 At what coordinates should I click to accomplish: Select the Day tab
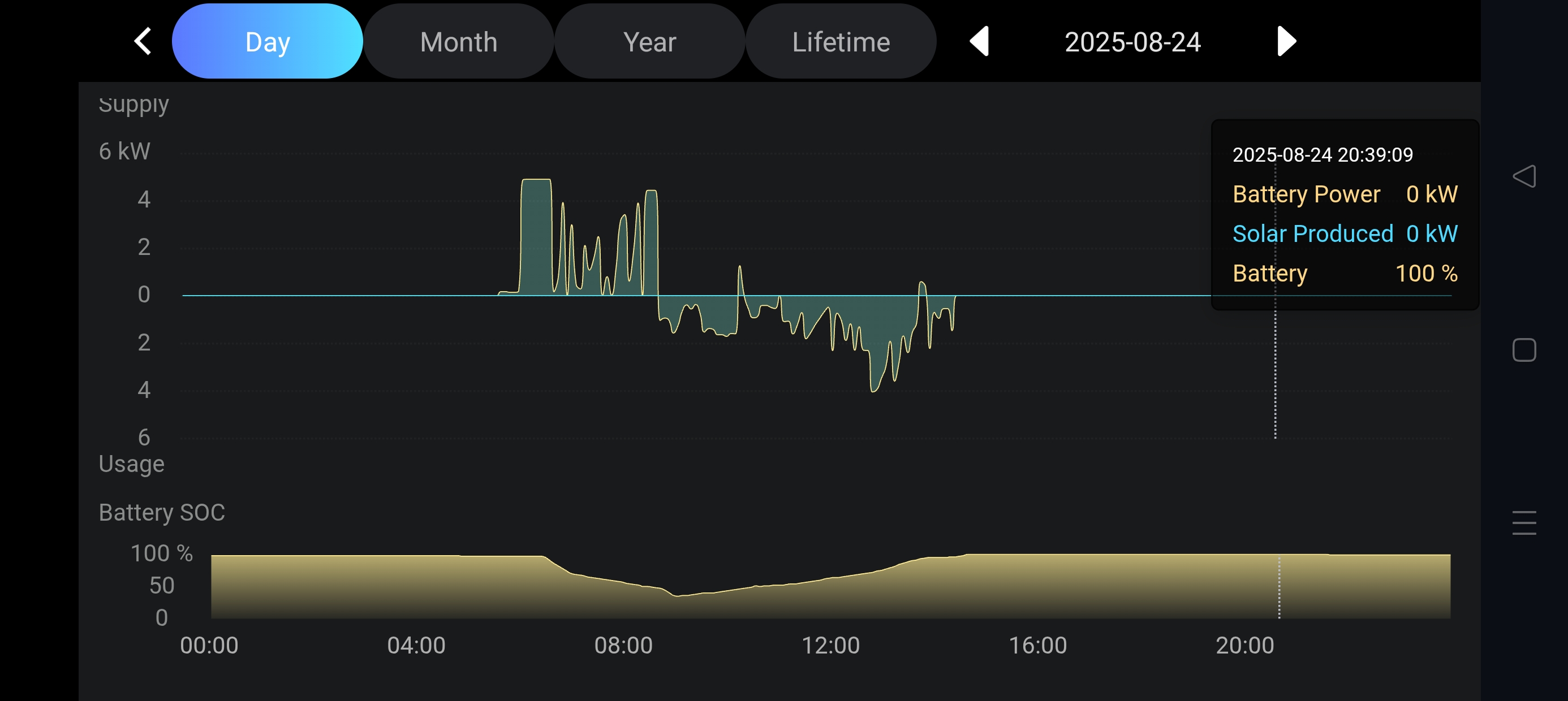click(267, 41)
